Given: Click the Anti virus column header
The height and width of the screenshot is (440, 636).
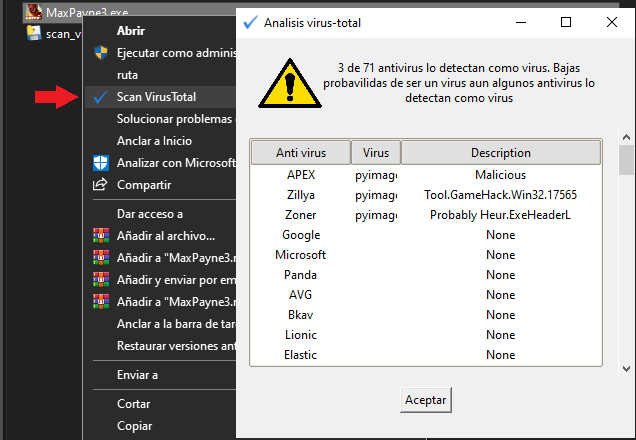Looking at the screenshot, I should [x=301, y=152].
